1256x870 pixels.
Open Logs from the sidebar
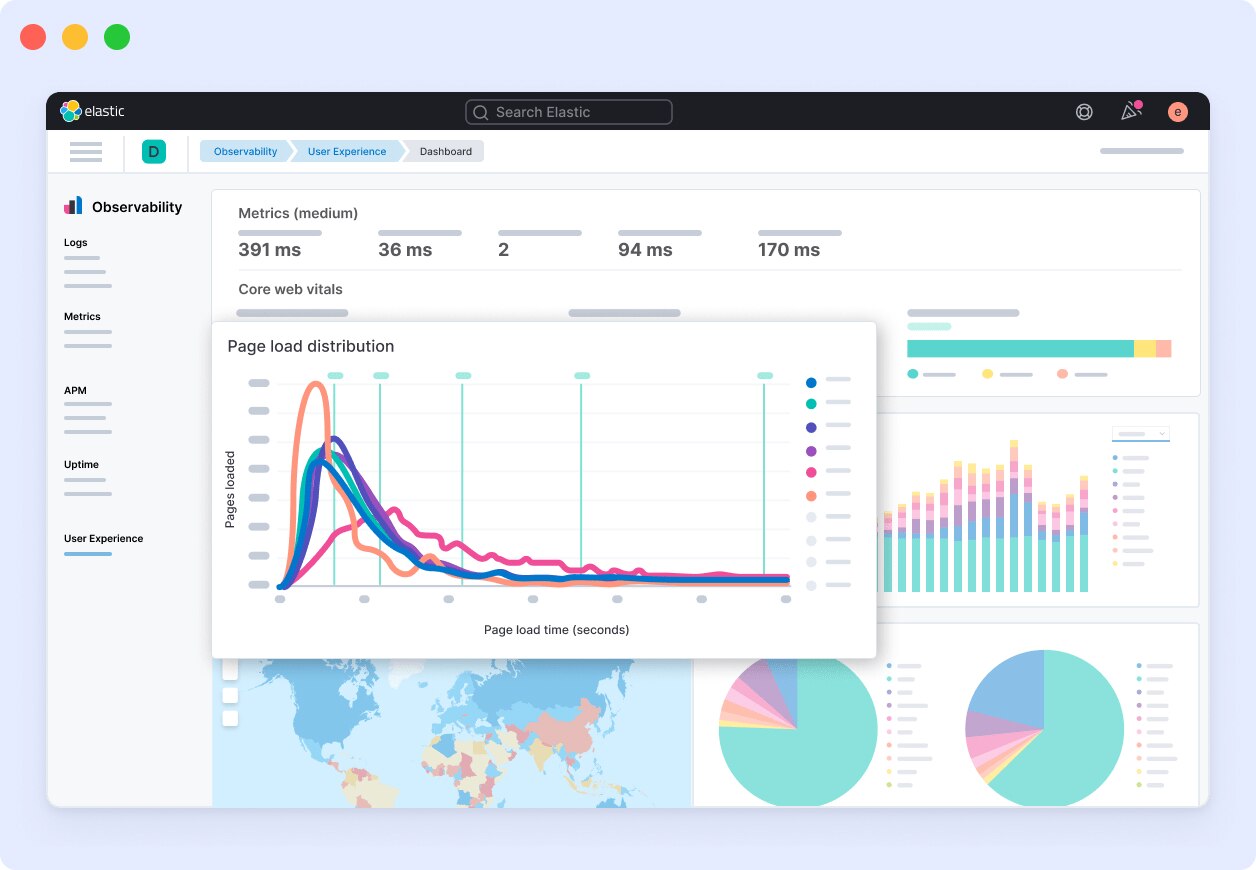pyautogui.click(x=73, y=242)
